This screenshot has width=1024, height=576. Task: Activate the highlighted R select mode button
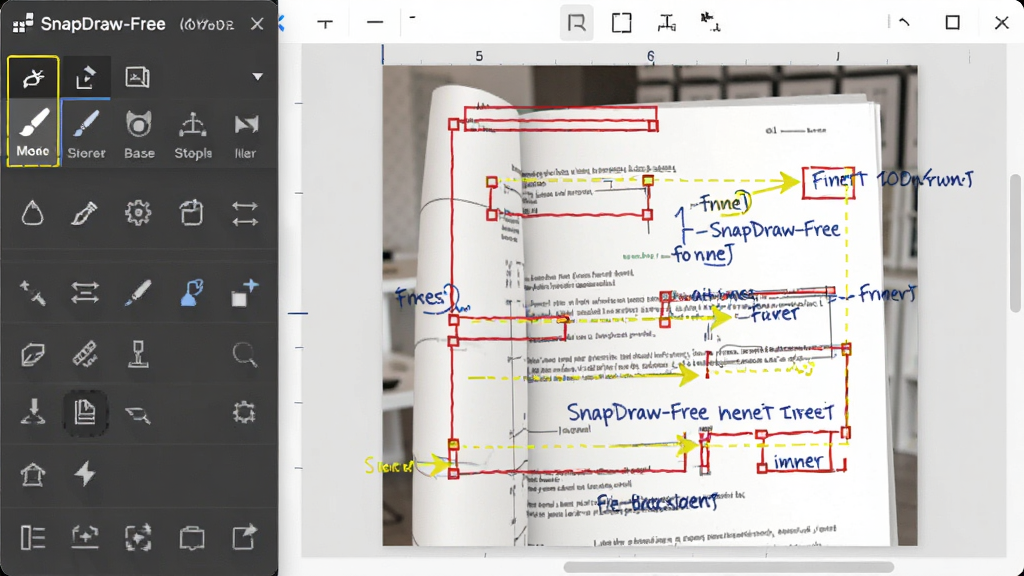(x=577, y=23)
